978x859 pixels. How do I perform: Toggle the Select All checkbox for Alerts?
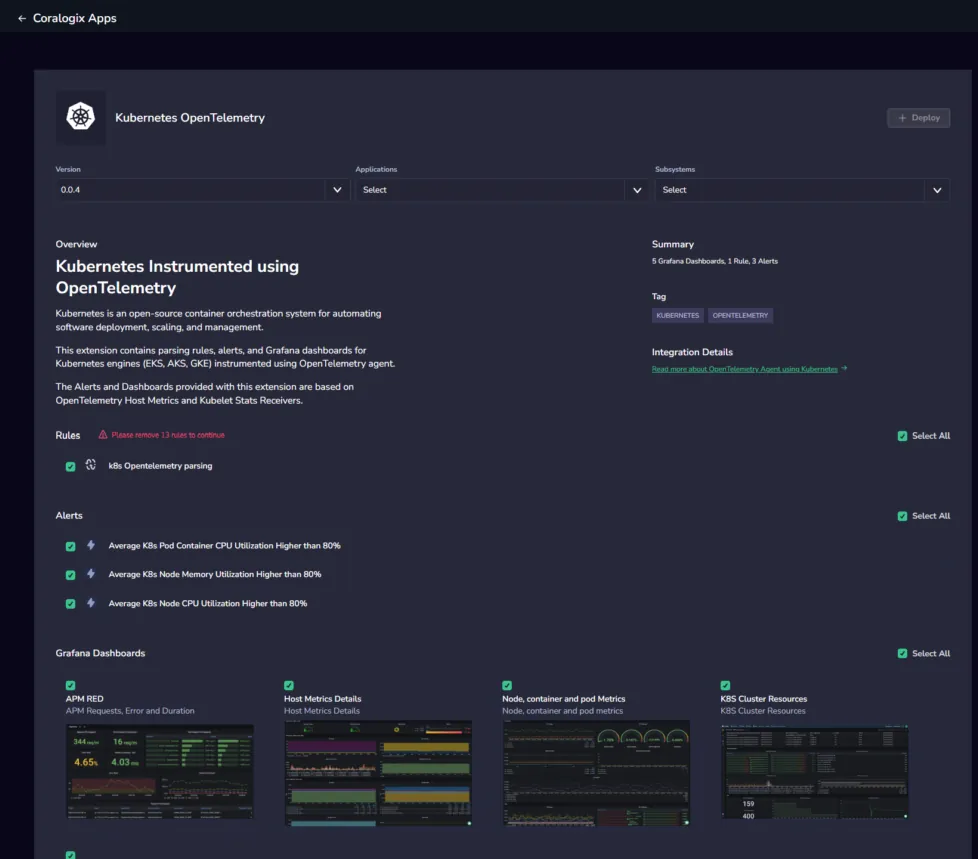[902, 516]
